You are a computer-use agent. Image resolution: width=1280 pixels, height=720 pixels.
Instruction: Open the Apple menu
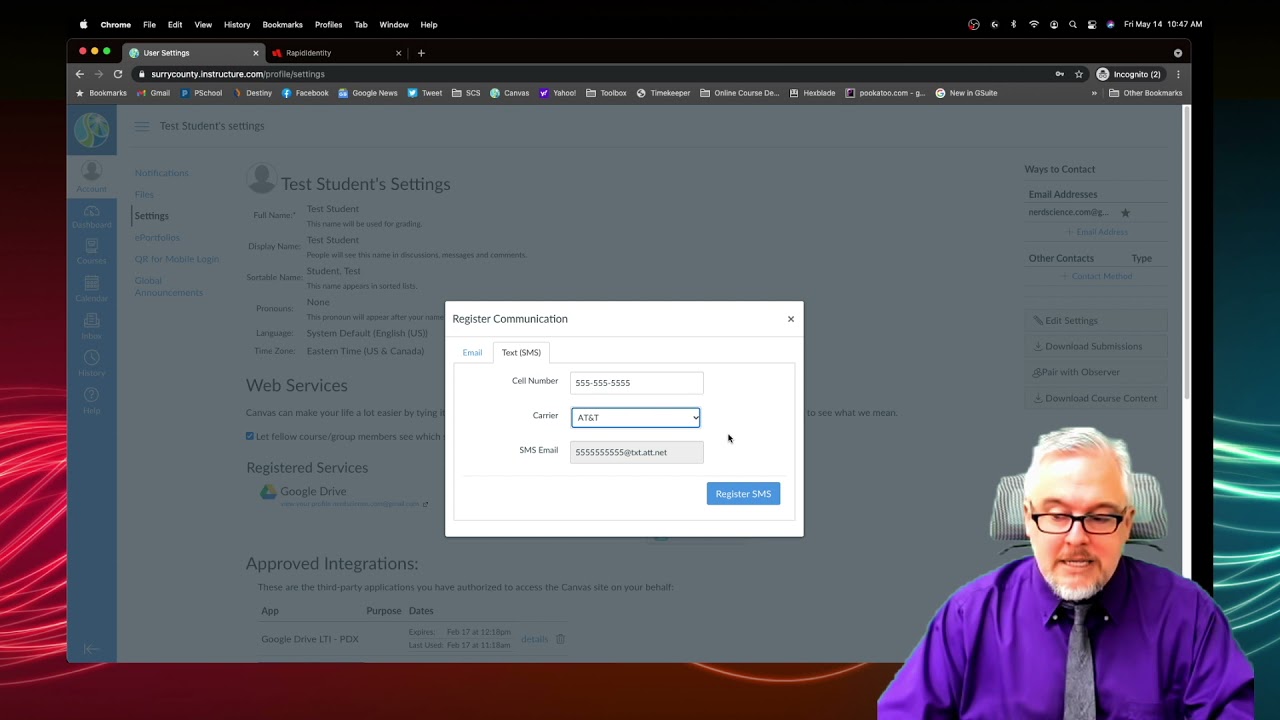(83, 24)
